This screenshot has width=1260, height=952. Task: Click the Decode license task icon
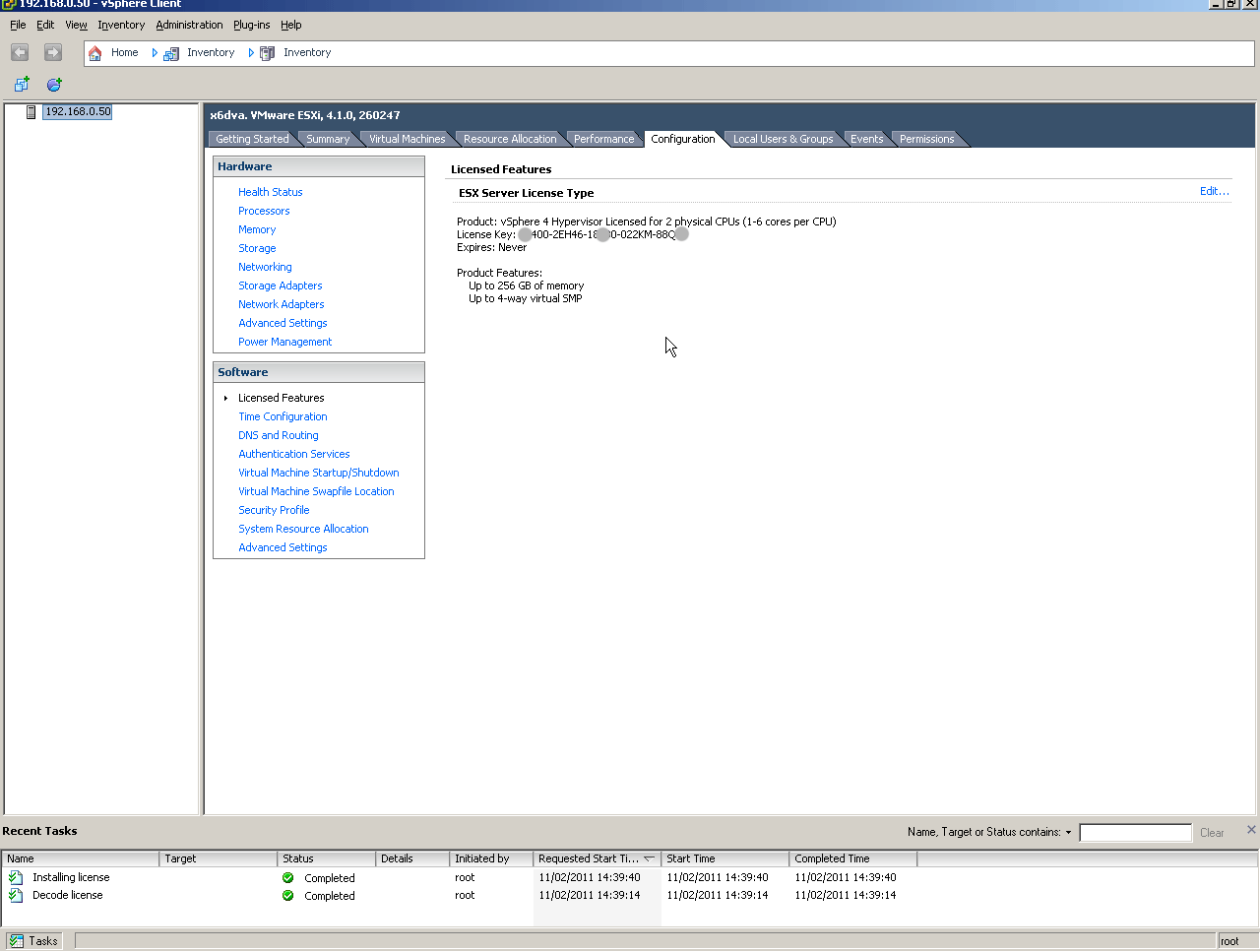point(16,895)
